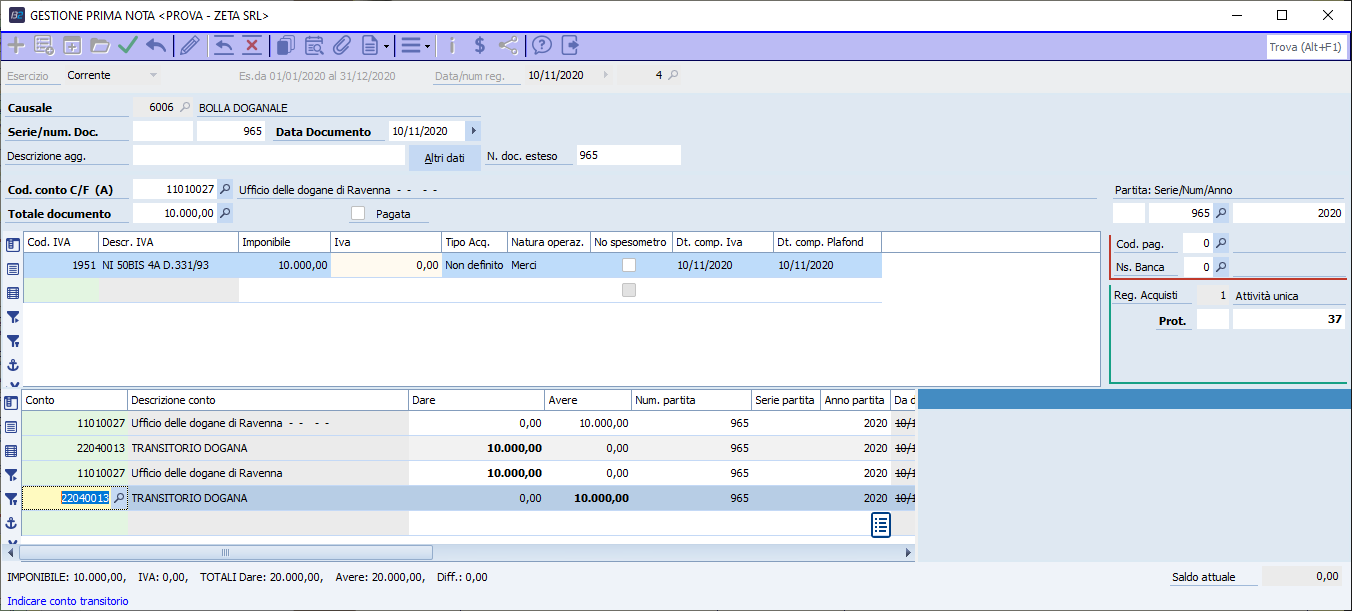This screenshot has height=611, width=1352.
Task: Click the Descrizione agg. input field
Action: coord(268,155)
